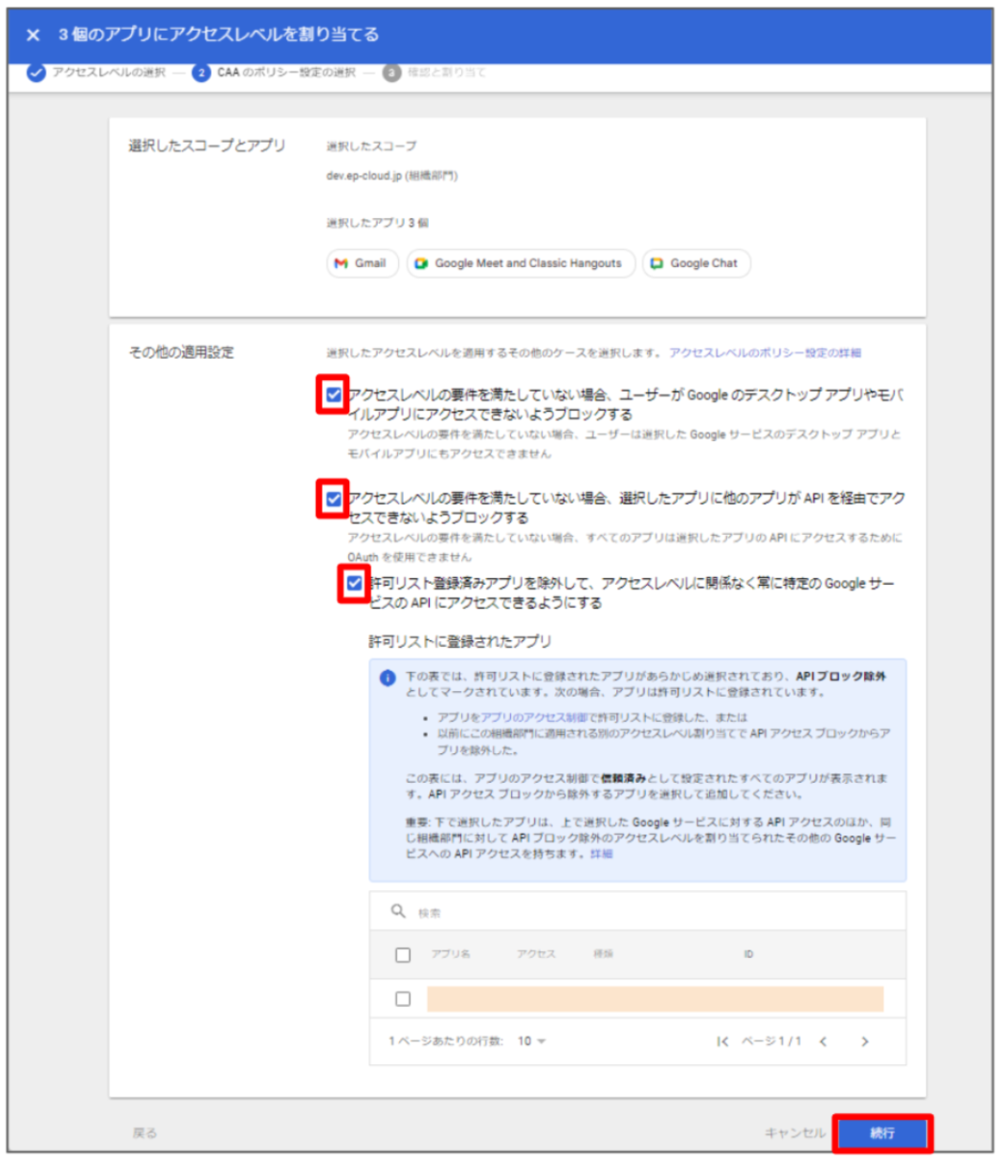Click the CAA のポリシー設定の選択 step label
The height and width of the screenshot is (1160, 1000).
(286, 72)
